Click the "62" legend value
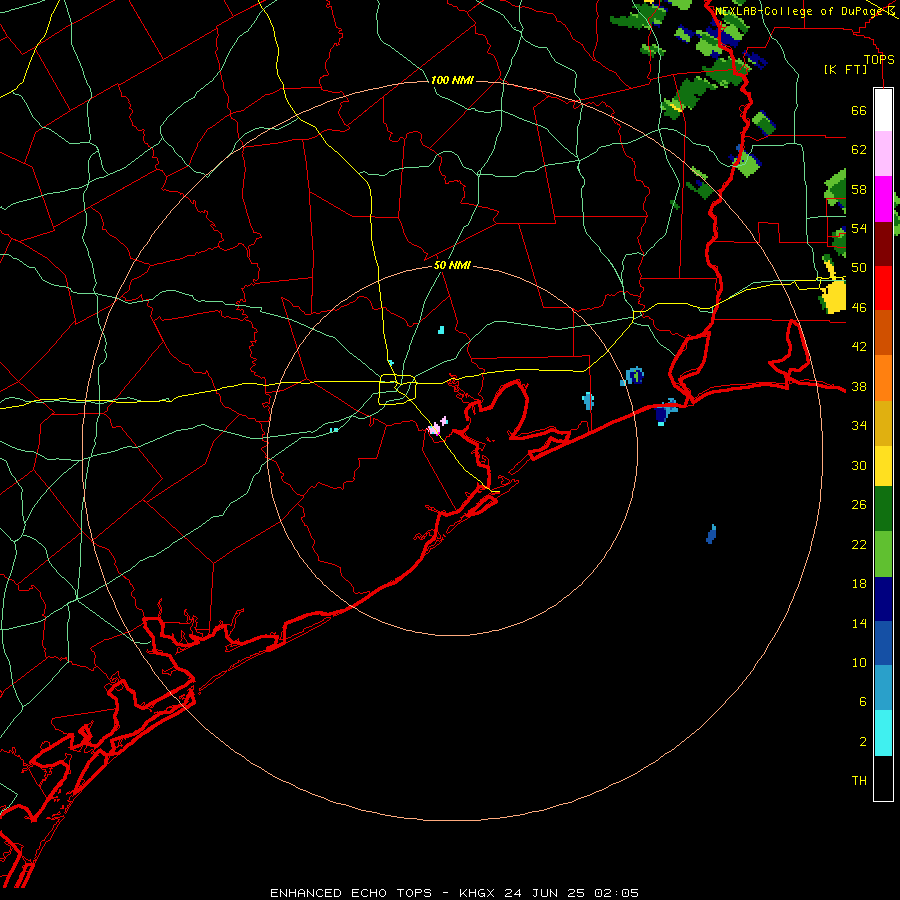Screen dimensions: 900x900 (x=859, y=150)
